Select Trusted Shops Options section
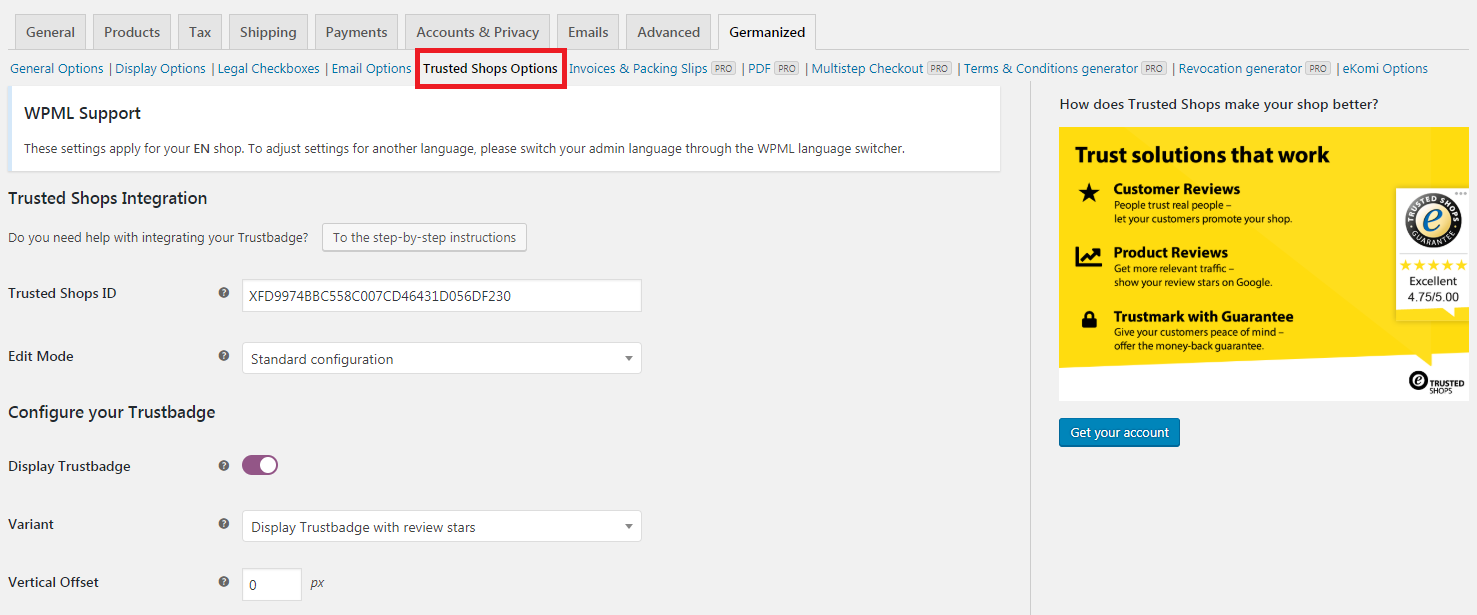Image resolution: width=1477 pixels, height=615 pixels. 491,69
